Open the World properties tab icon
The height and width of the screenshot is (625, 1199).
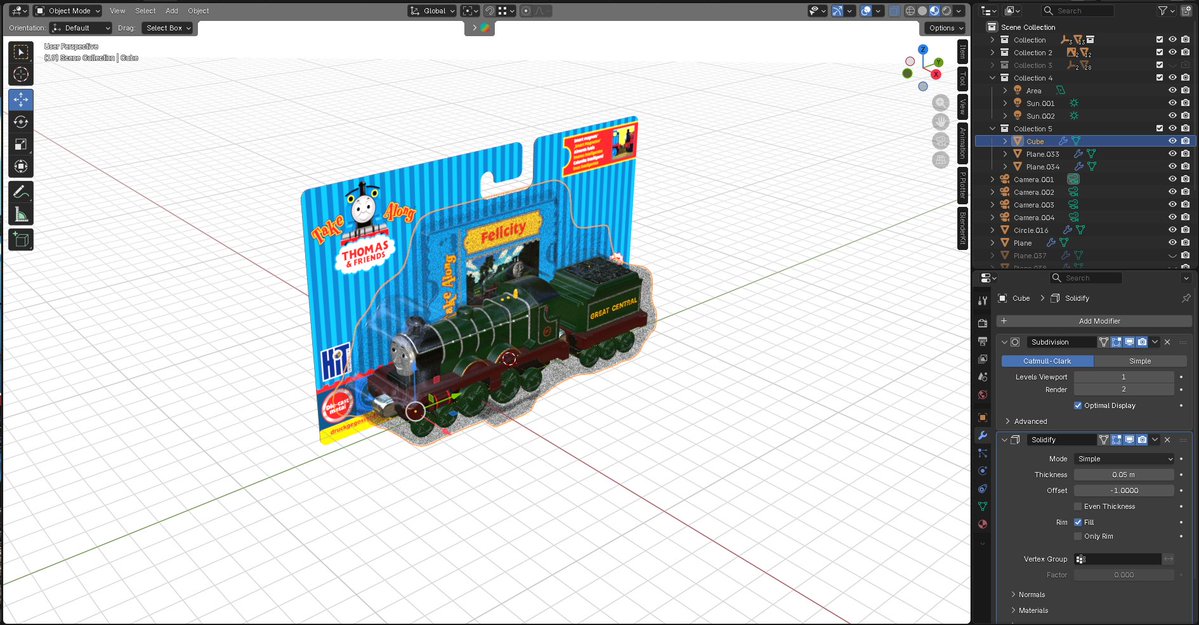[983, 395]
